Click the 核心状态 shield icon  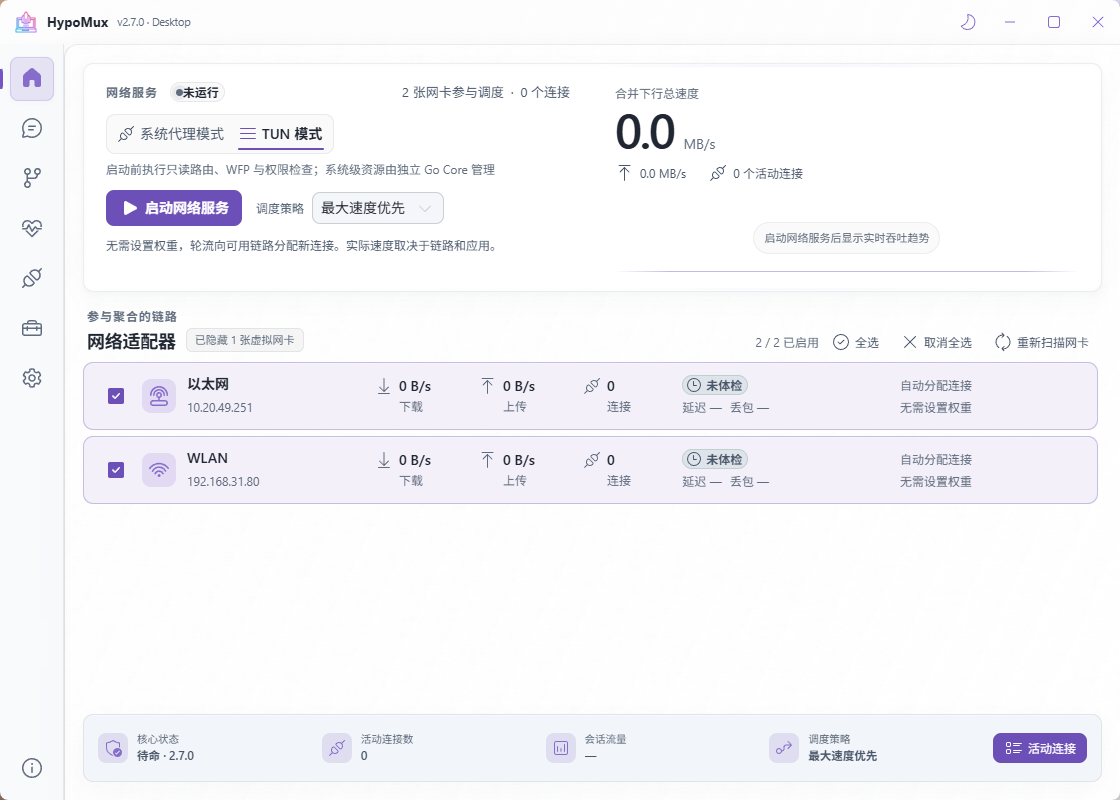(x=113, y=748)
